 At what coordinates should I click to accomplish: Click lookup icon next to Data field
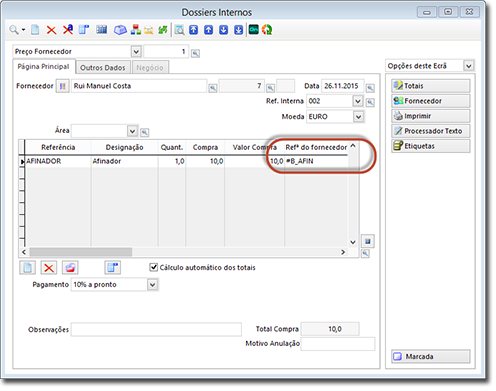coord(370,88)
